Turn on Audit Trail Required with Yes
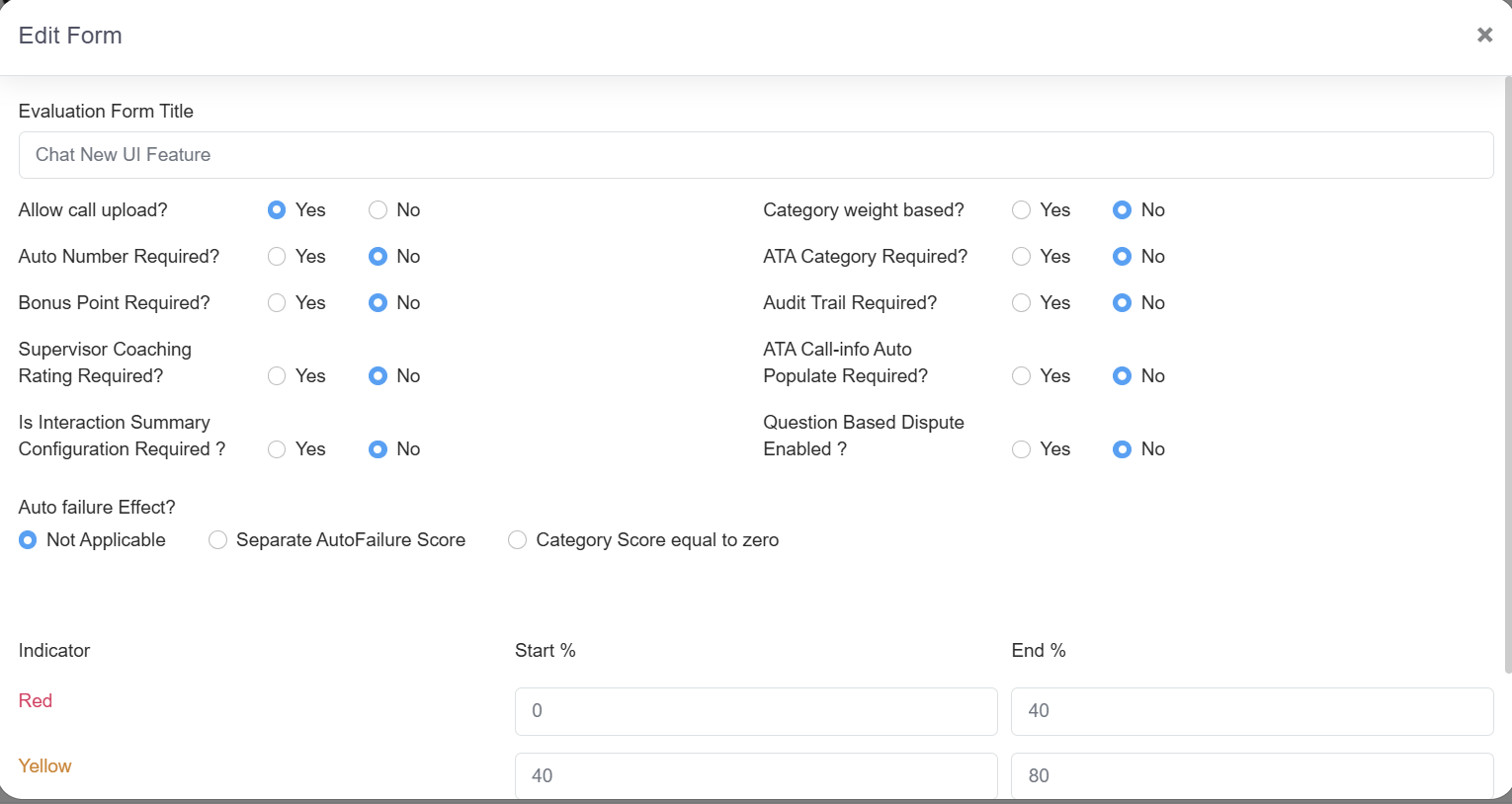 coord(1021,303)
